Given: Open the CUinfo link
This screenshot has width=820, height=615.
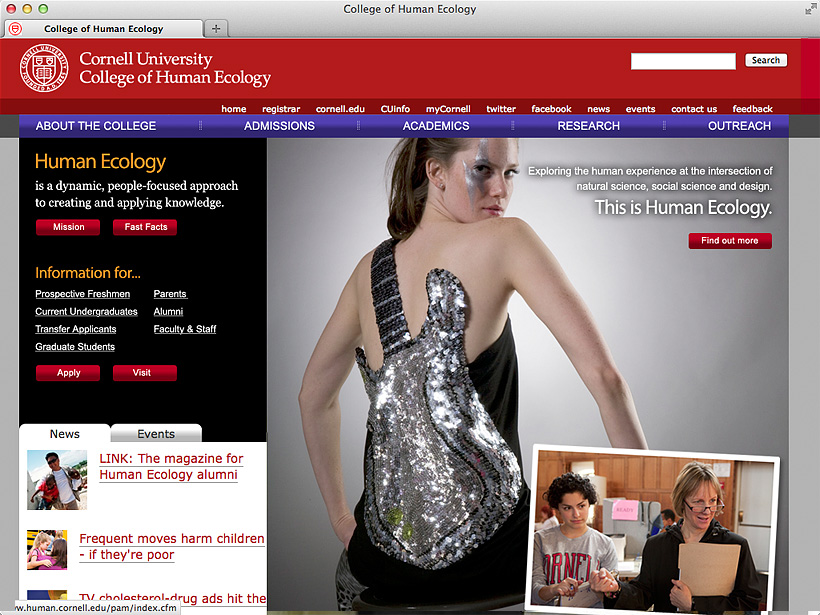Looking at the screenshot, I should click(x=395, y=109).
